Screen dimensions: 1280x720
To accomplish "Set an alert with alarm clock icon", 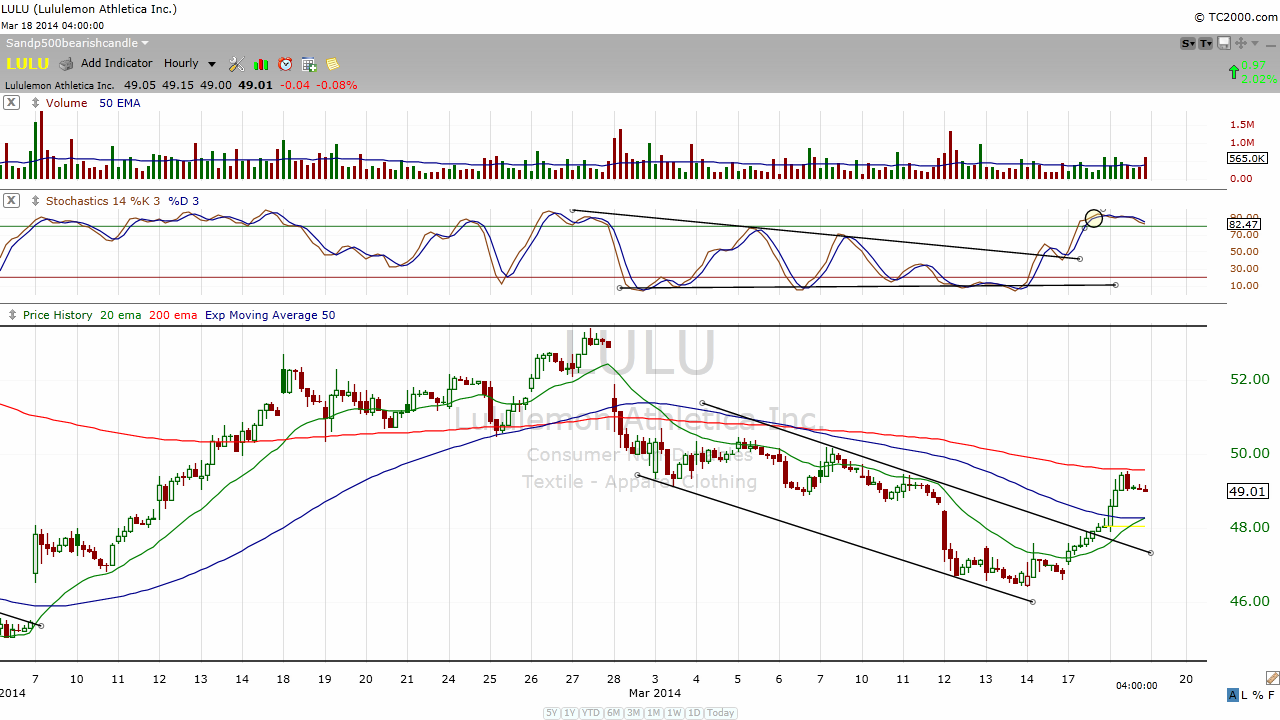I will (x=285, y=64).
